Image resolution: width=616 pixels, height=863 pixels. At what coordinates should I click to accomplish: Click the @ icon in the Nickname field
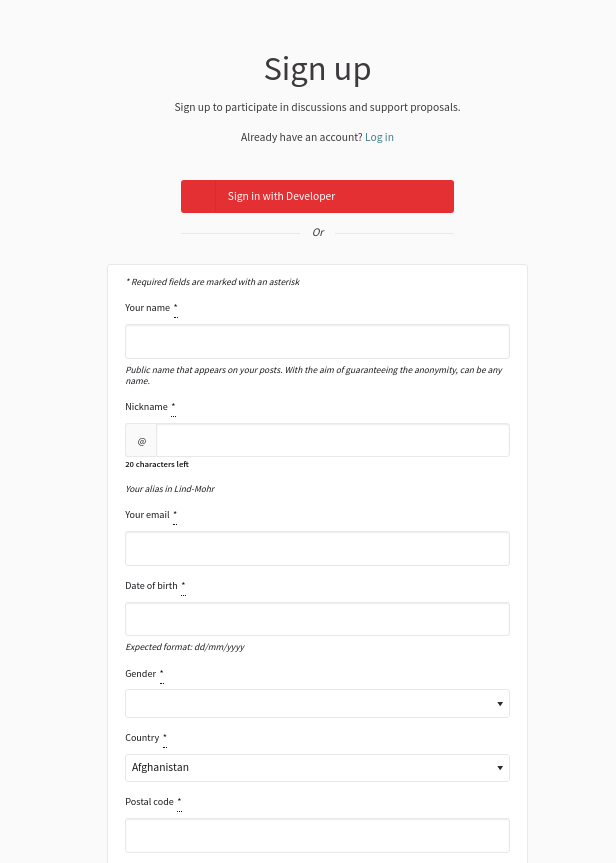[x=141, y=440]
